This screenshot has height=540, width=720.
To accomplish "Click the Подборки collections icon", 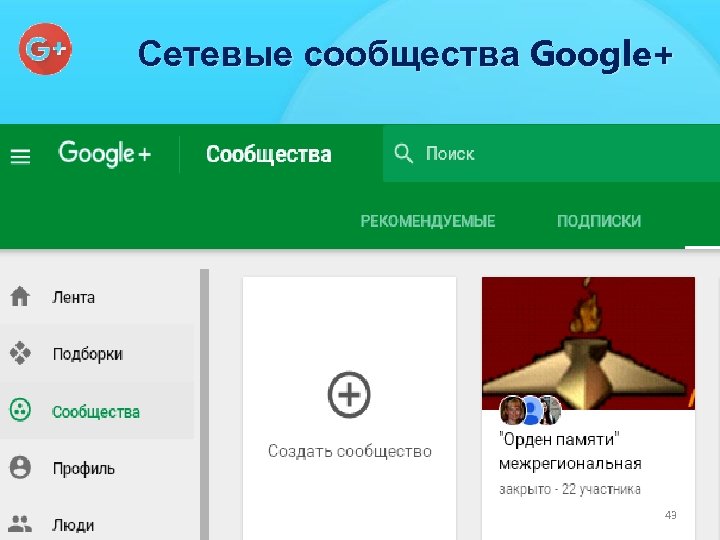I will tap(20, 353).
